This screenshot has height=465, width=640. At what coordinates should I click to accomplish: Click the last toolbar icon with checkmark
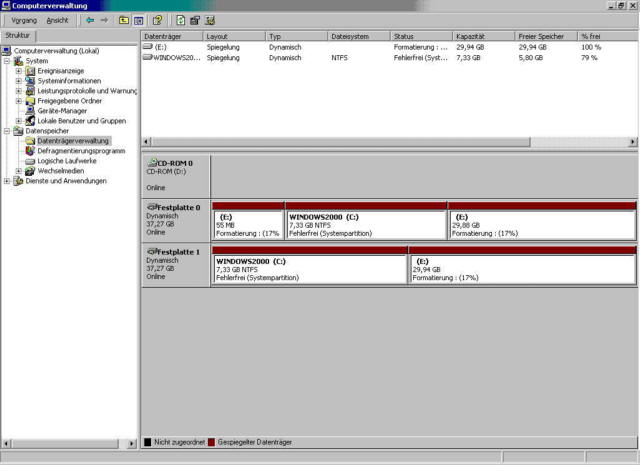coord(210,20)
